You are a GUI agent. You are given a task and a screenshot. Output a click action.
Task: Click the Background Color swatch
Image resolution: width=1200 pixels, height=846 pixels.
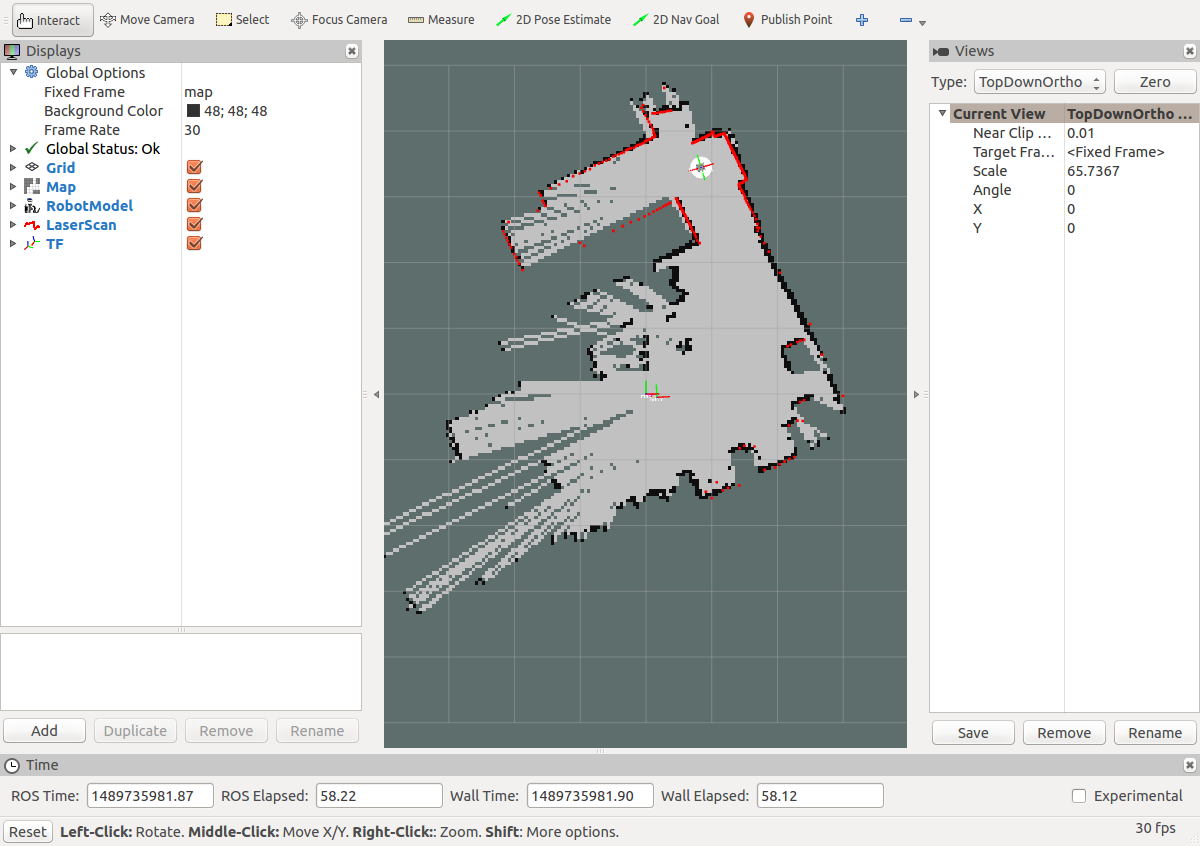(x=193, y=111)
